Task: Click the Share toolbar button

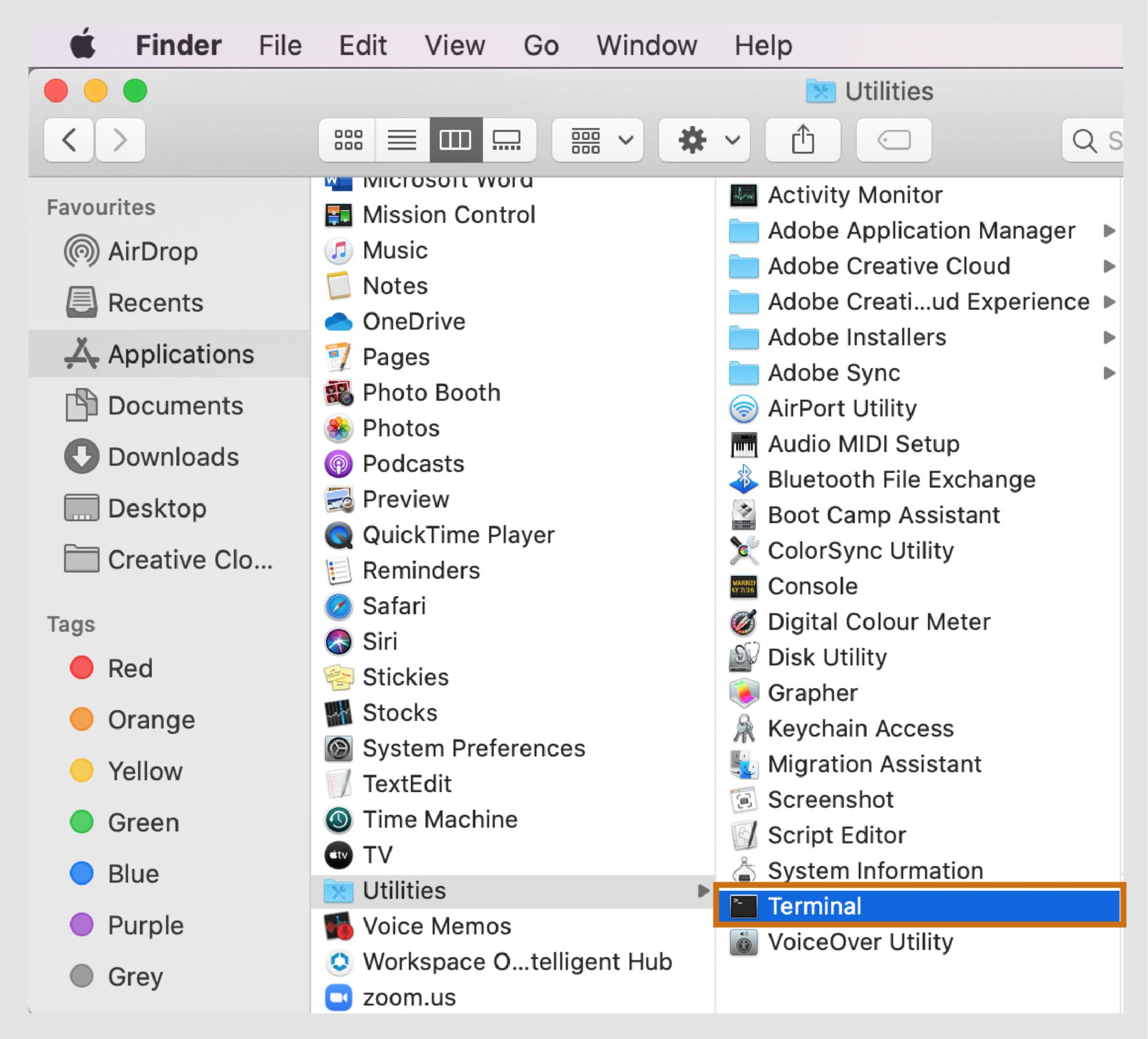Action: point(803,140)
